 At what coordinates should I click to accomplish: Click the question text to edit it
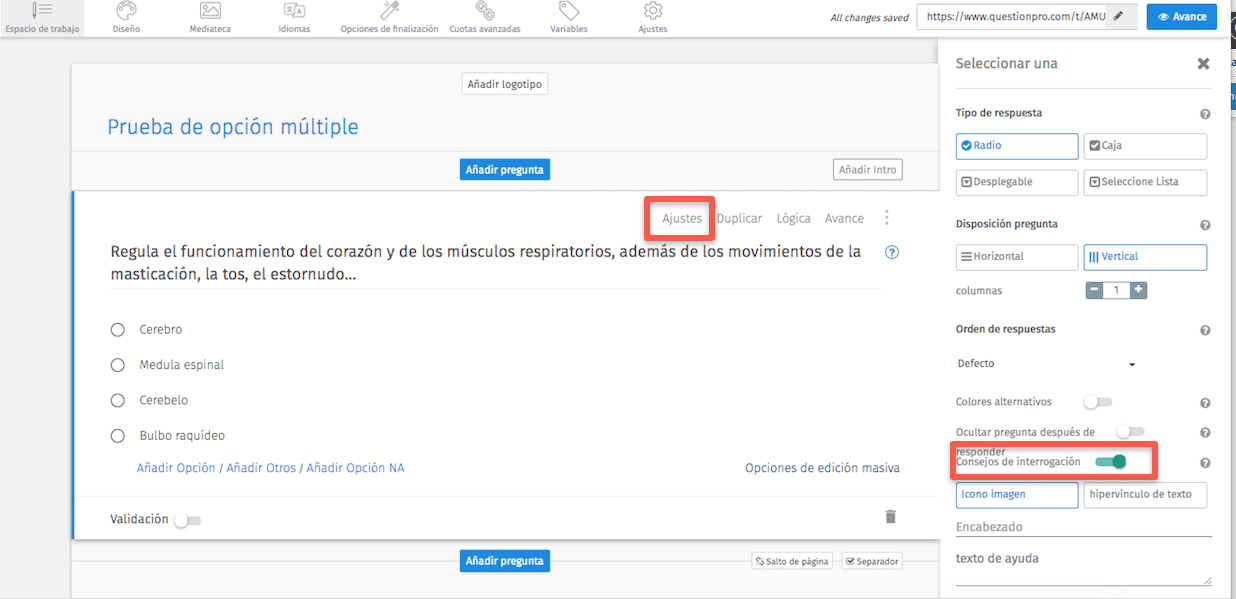coord(486,262)
